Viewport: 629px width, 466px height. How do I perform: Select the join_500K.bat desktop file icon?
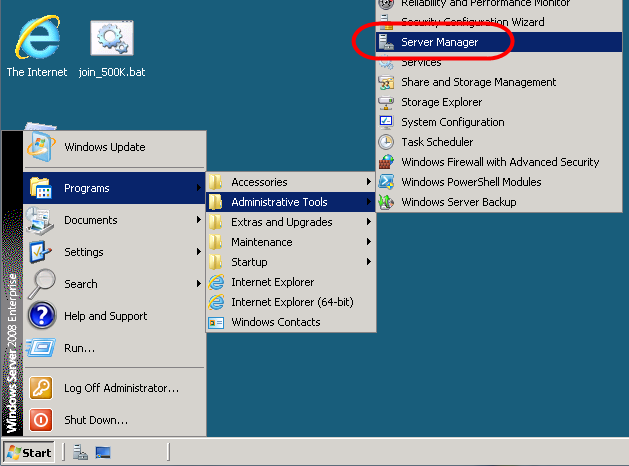[112, 38]
